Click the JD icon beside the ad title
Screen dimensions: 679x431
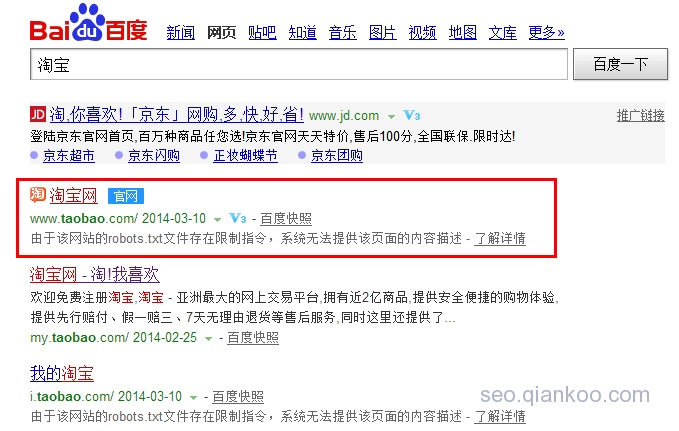tap(38, 114)
